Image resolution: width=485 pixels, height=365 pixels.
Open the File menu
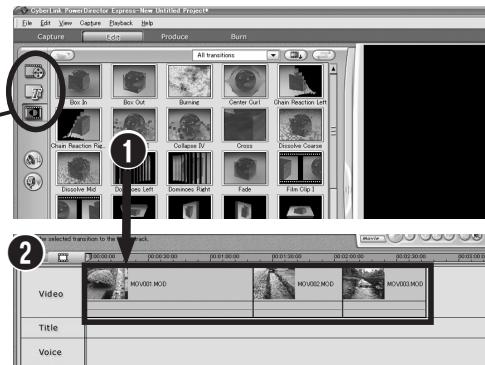27,23
